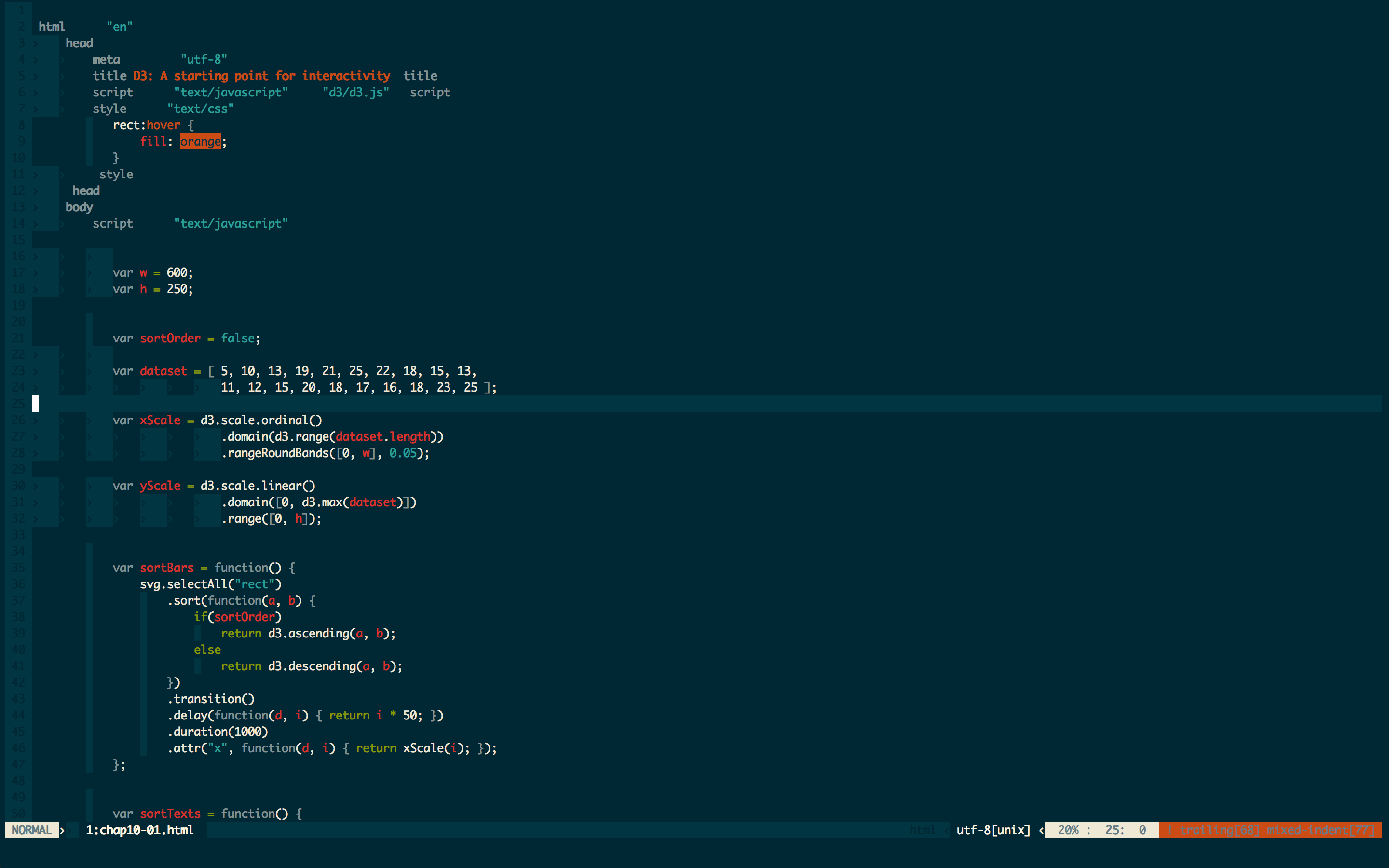Click the gutter marker next to line 26

pyautogui.click(x=35, y=420)
